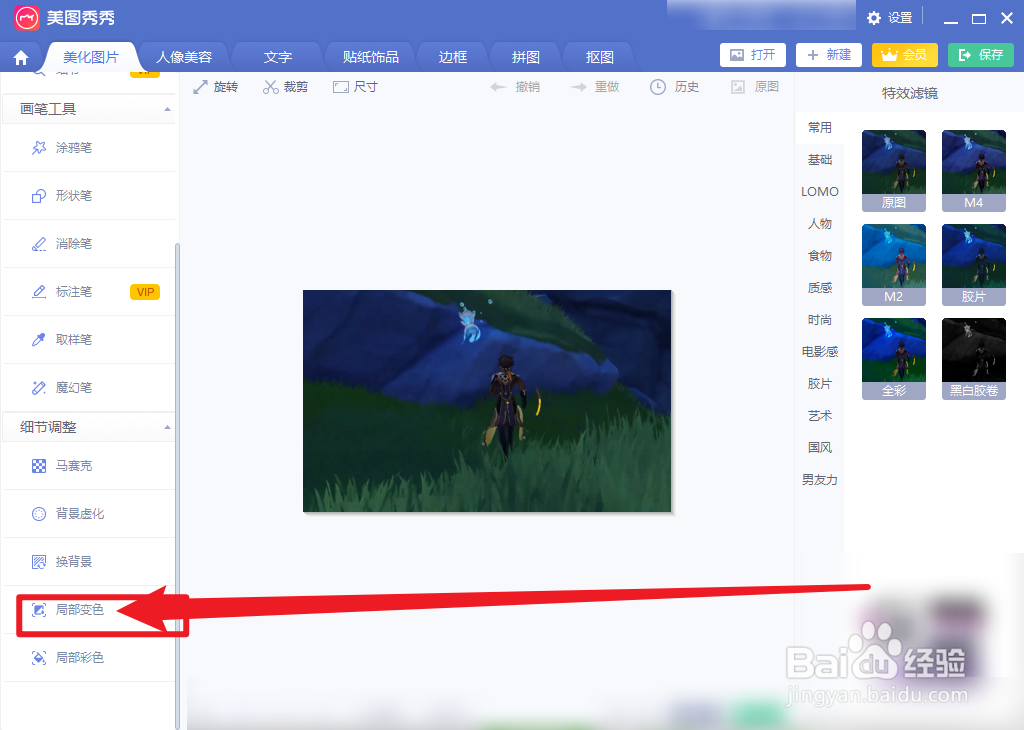1024x730 pixels.
Task: Select the 时尚 filter category
Action: 820,320
